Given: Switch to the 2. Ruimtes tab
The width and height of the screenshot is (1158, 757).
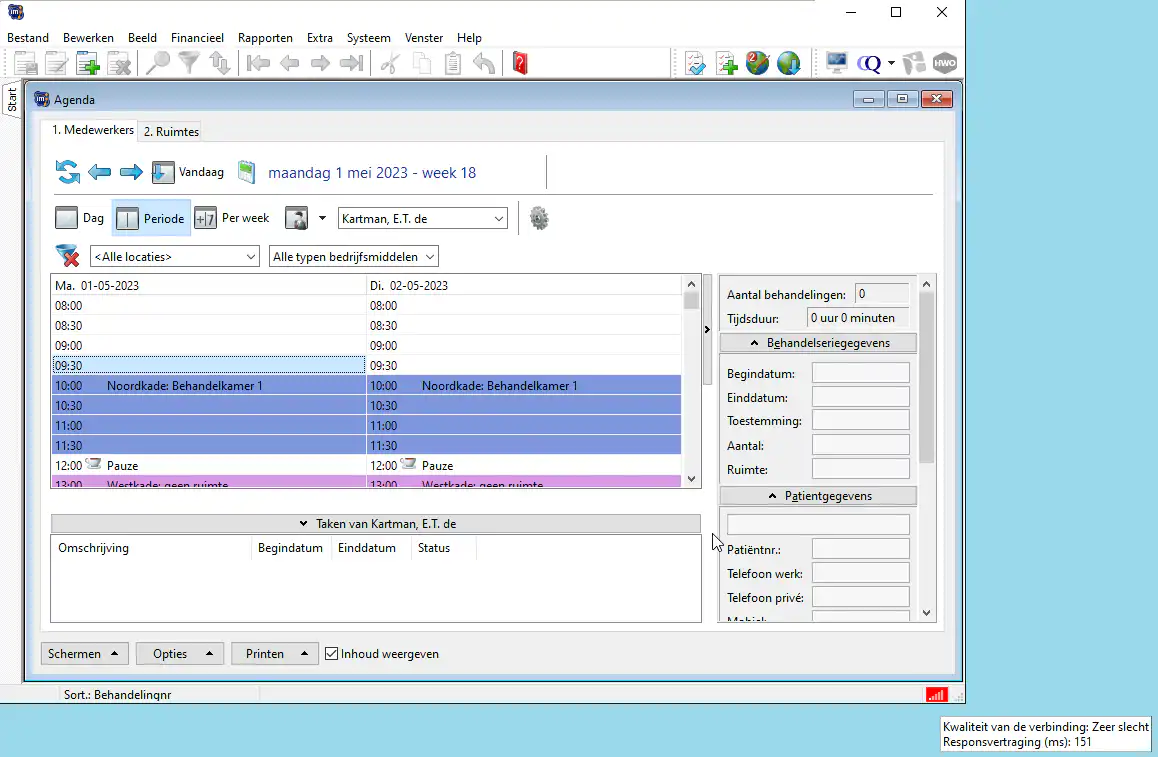Looking at the screenshot, I should [170, 131].
